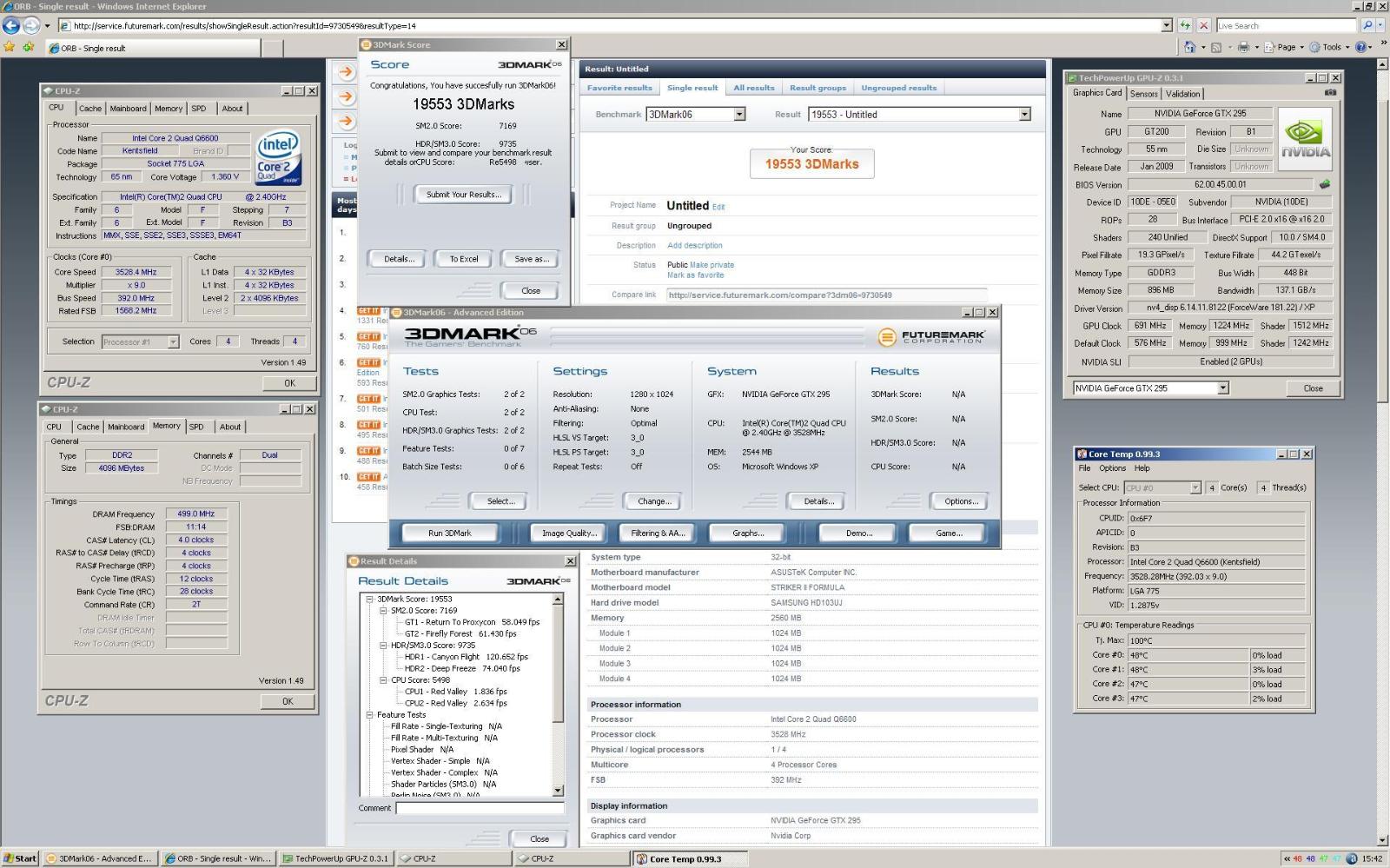Click the Make private link
This screenshot has height=868, width=1390.
pyautogui.click(x=712, y=265)
